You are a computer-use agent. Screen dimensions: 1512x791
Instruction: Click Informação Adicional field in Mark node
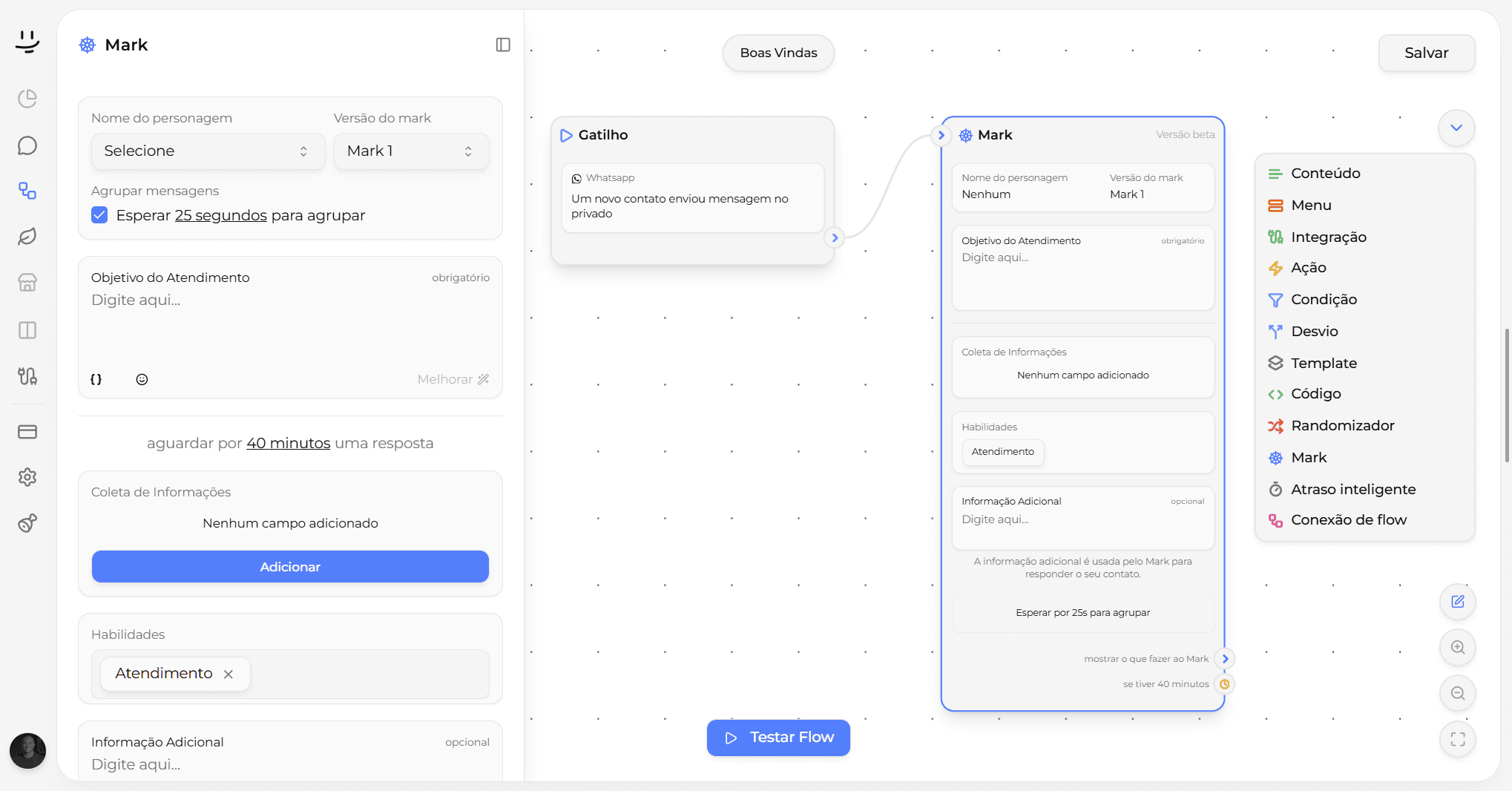pyautogui.click(x=1082, y=518)
